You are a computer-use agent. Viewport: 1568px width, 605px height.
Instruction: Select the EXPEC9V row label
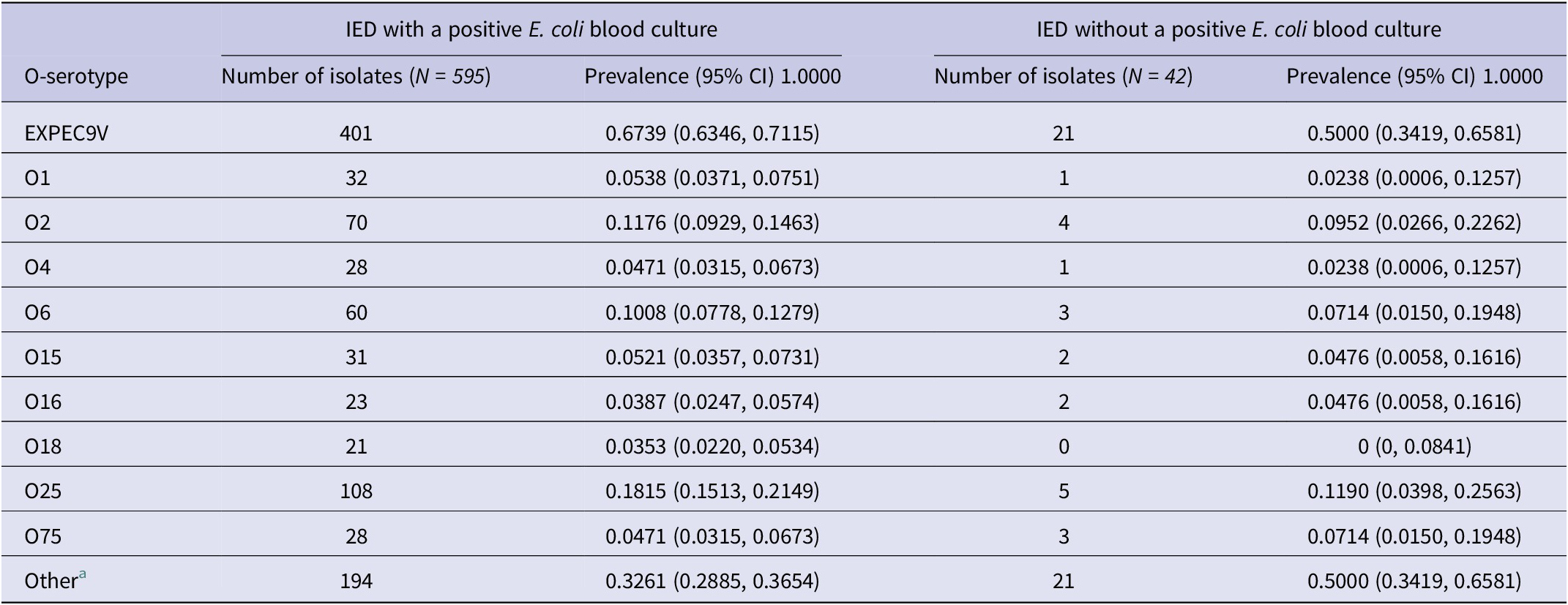tap(67, 133)
